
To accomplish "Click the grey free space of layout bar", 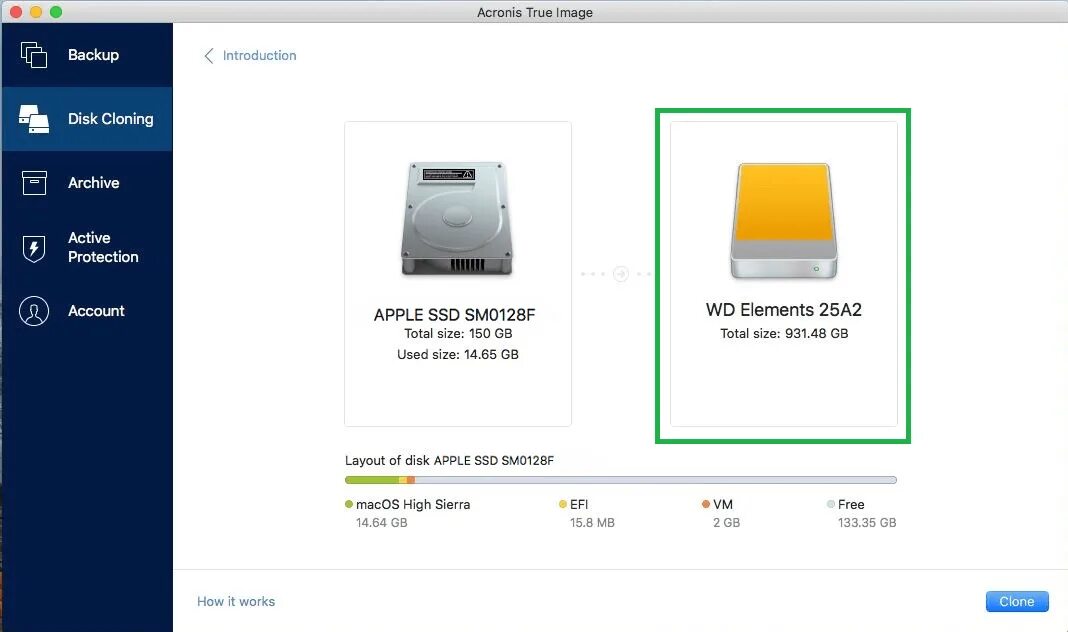I will click(x=655, y=480).
